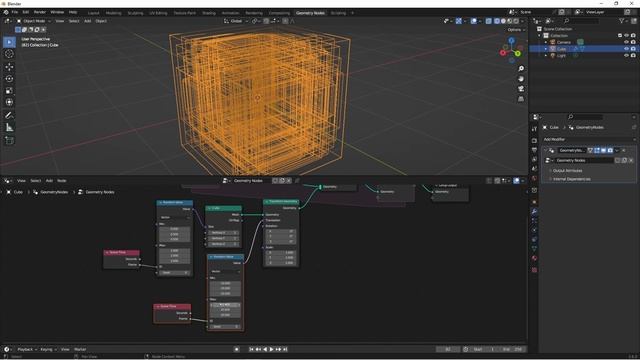Hide the Camera object in outliner
Image resolution: width=640 pixels, height=360 pixels.
tap(626, 42)
